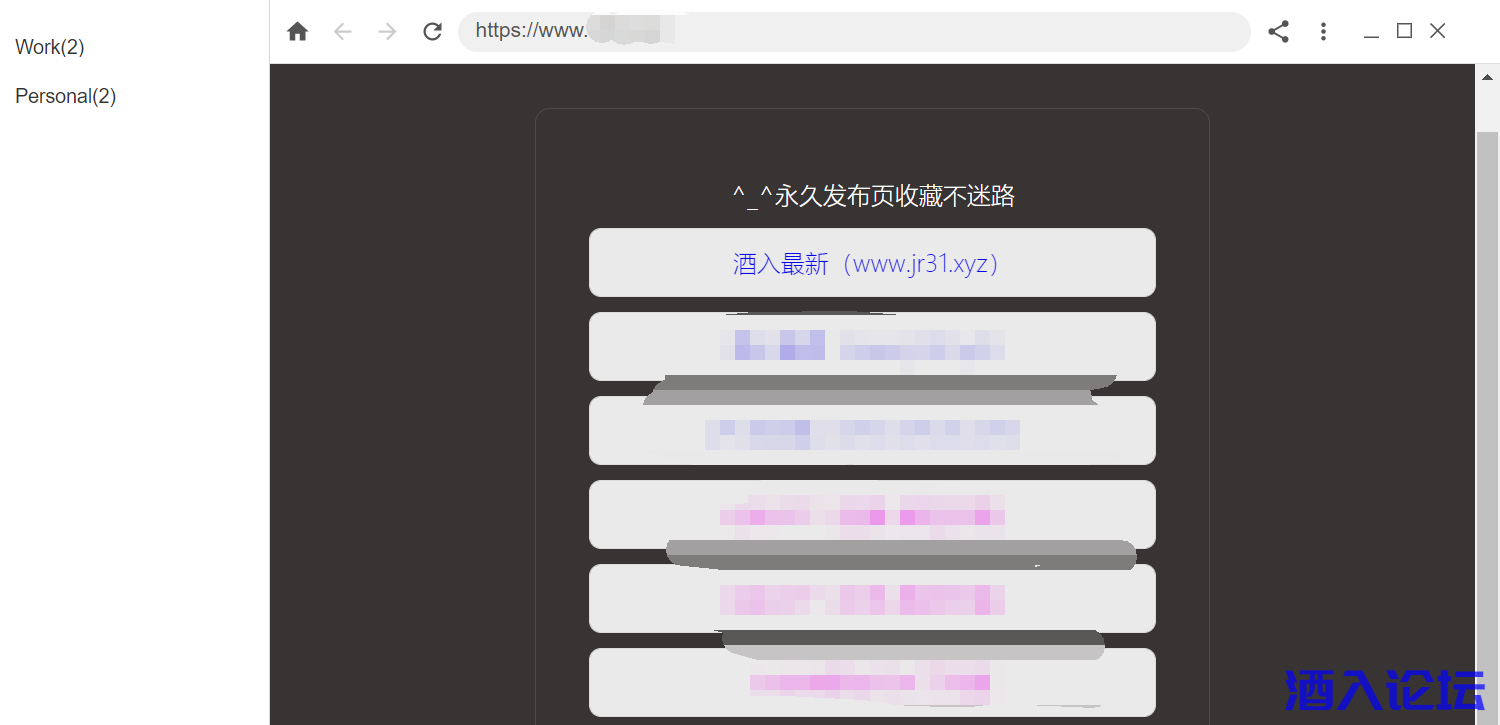Viewport: 1500px width, 725px height.
Task: Go back using the left arrow icon
Action: coord(343,32)
